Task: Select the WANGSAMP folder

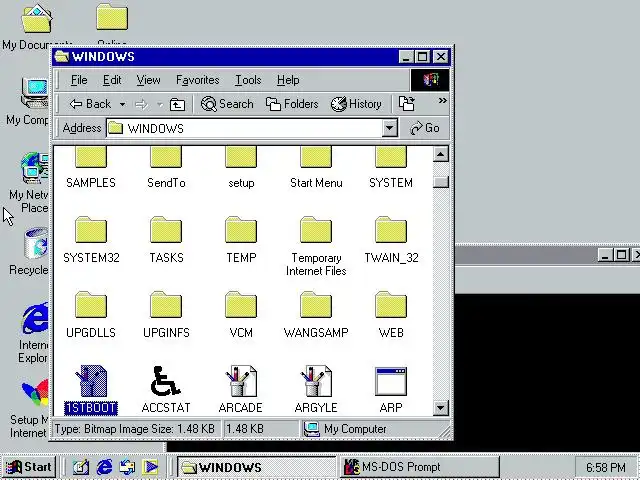Action: [x=316, y=315]
